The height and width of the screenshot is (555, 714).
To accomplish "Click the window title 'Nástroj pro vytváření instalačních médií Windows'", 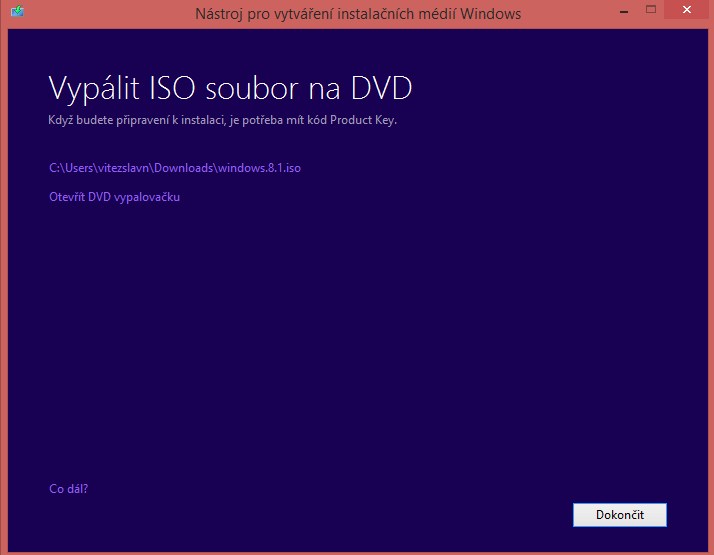I will pyautogui.click(x=357, y=14).
